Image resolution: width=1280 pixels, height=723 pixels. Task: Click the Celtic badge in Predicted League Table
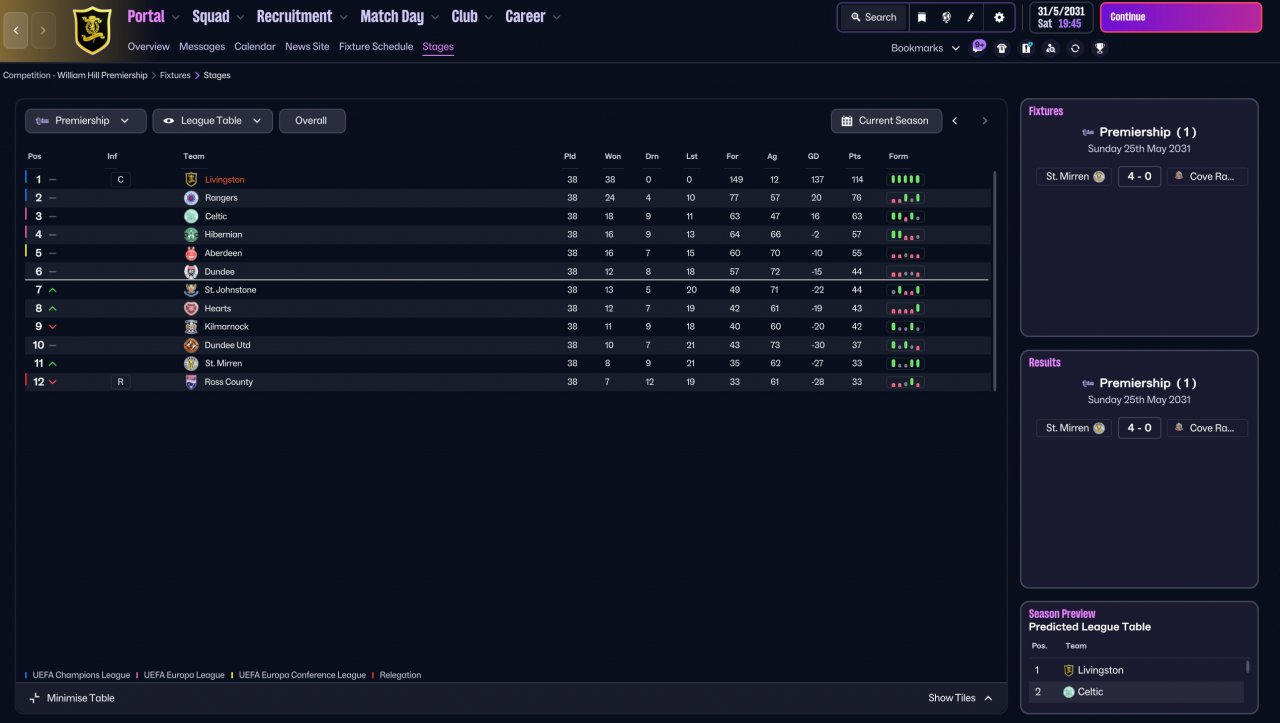click(1069, 692)
